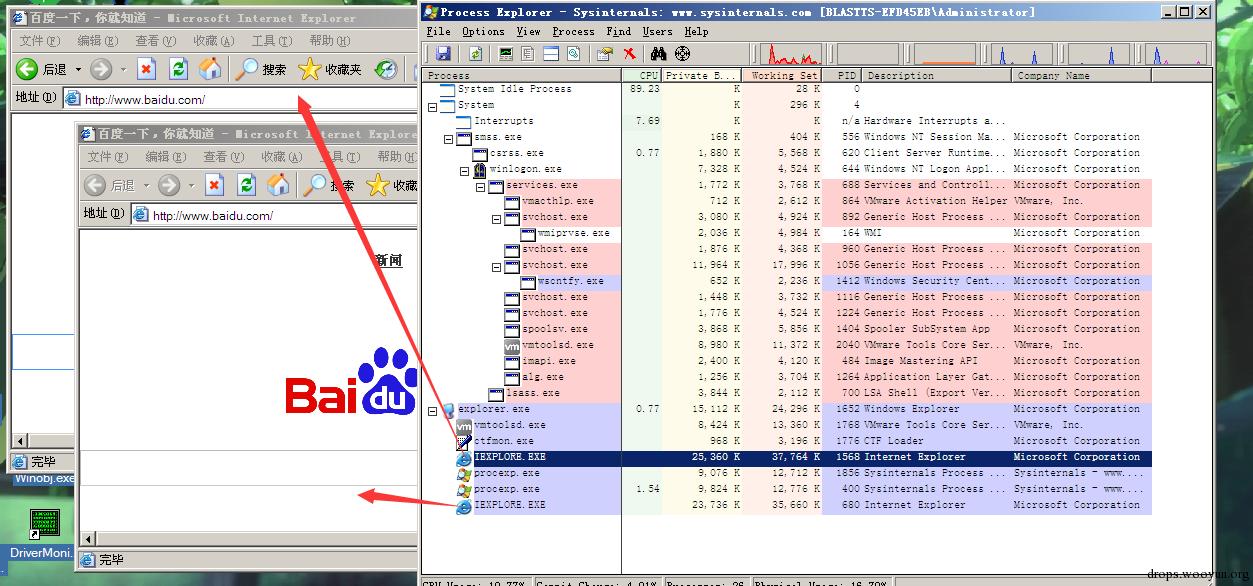Image resolution: width=1253 pixels, height=586 pixels.
Task: Open the Find menu in Process Explorer
Action: coord(619,31)
